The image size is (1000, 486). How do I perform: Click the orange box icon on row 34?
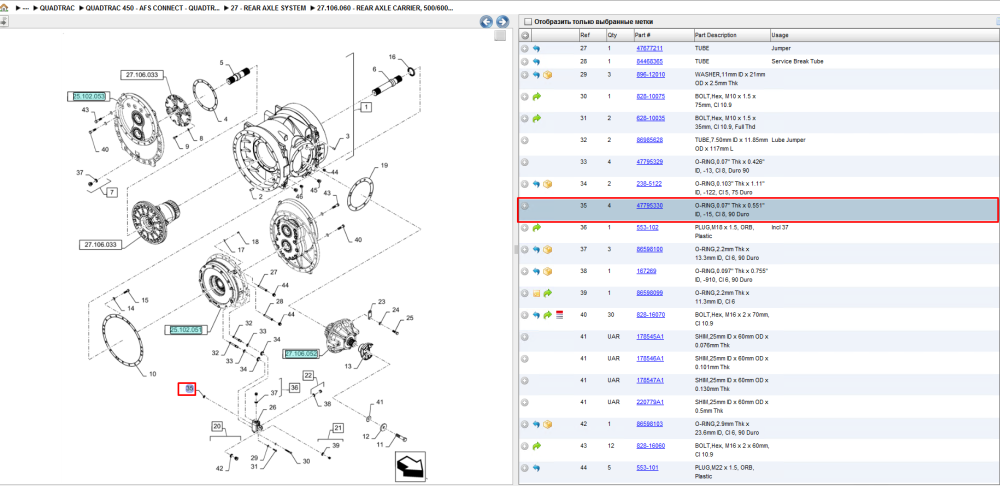pyautogui.click(x=547, y=184)
